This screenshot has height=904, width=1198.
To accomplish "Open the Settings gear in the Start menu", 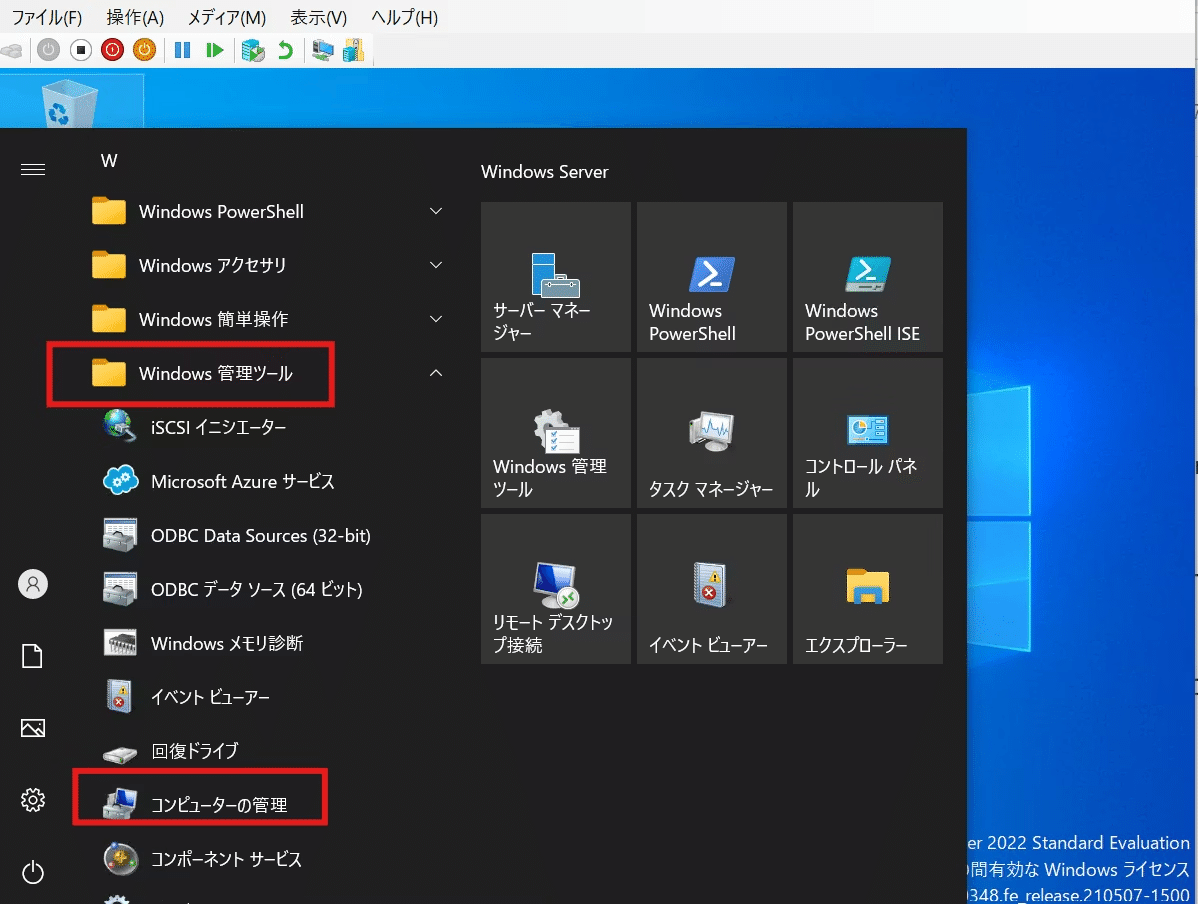I will (33, 800).
